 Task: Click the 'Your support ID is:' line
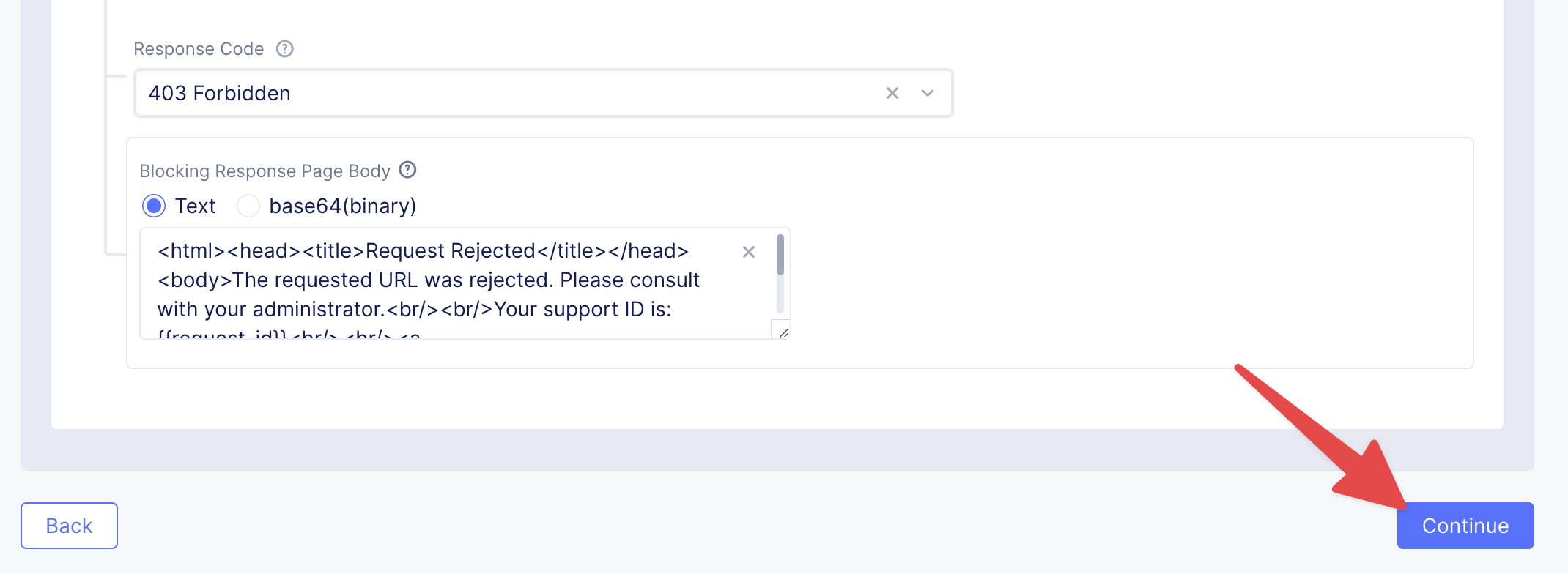(583, 310)
